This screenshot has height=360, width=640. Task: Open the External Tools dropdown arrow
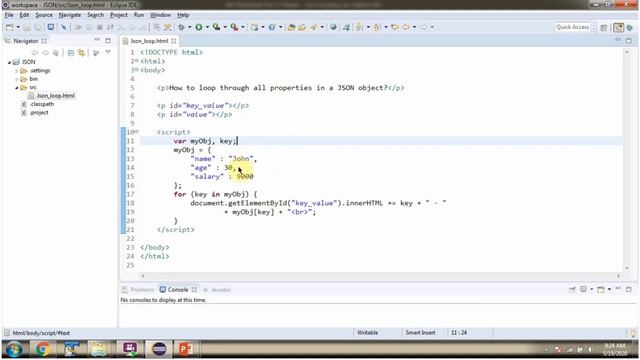tap(243, 27)
